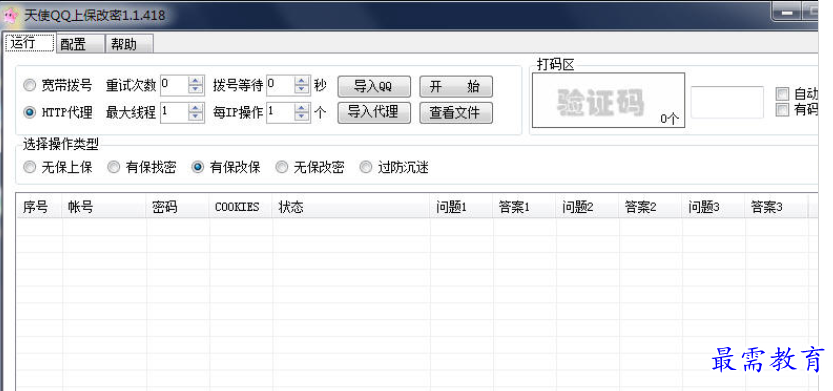Click the 问题1 column header

click(x=461, y=207)
